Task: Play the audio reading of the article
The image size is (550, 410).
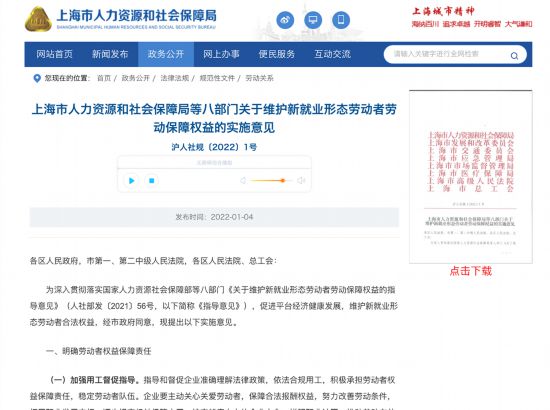Action: tap(132, 181)
